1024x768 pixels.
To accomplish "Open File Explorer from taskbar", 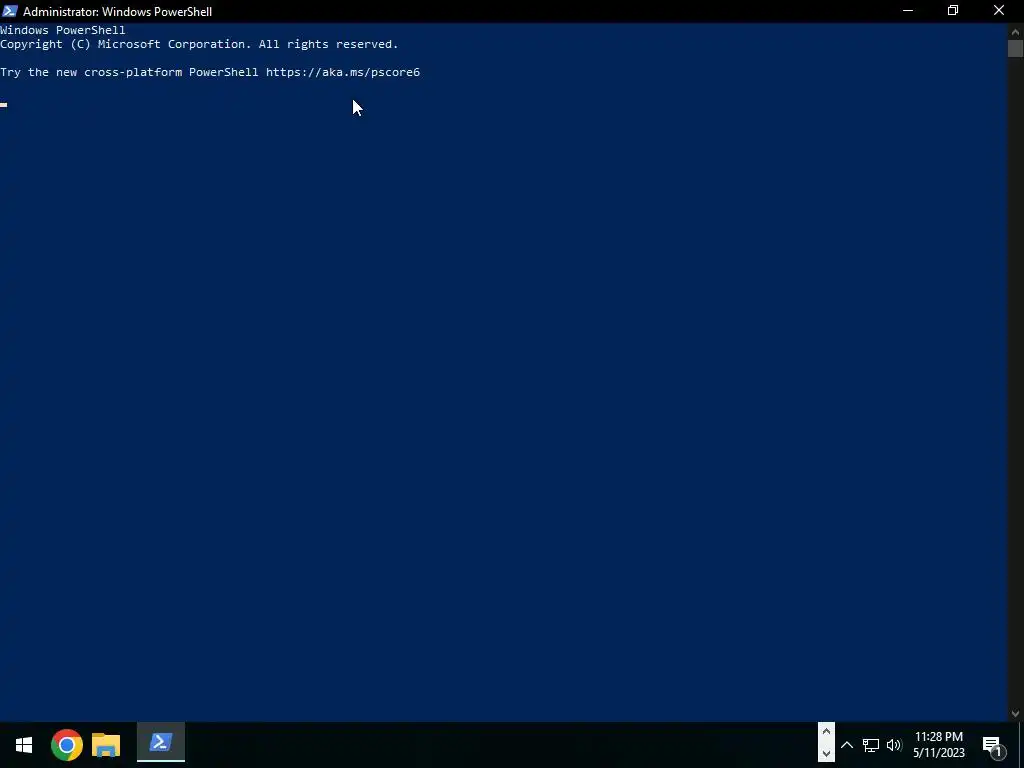I will click(x=106, y=745).
